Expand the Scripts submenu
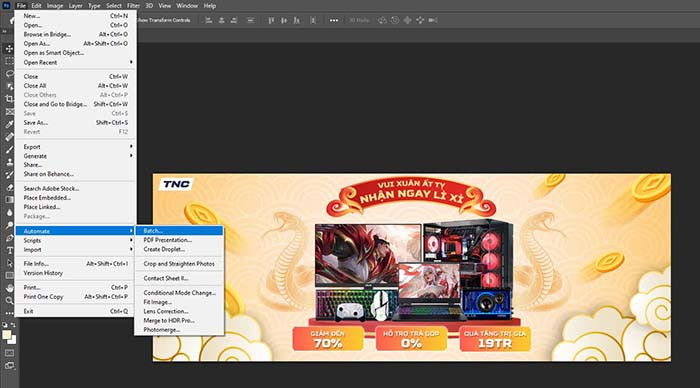 click(75, 240)
